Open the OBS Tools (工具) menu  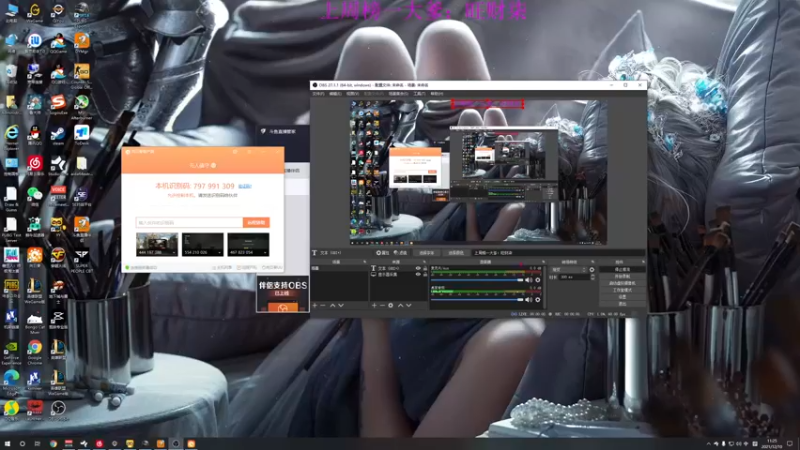coord(419,94)
